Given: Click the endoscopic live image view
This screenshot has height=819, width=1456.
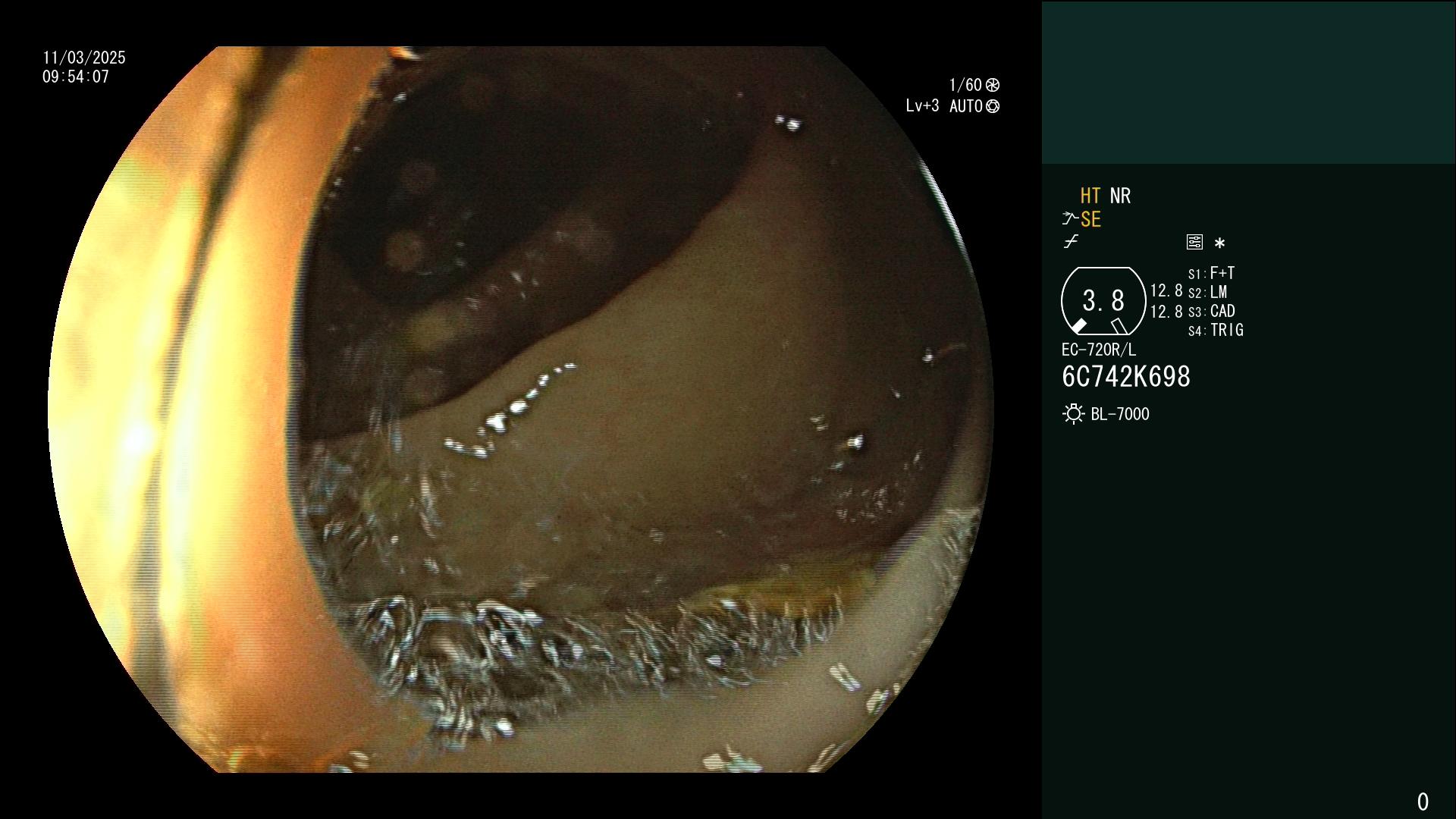Looking at the screenshot, I should (x=520, y=409).
